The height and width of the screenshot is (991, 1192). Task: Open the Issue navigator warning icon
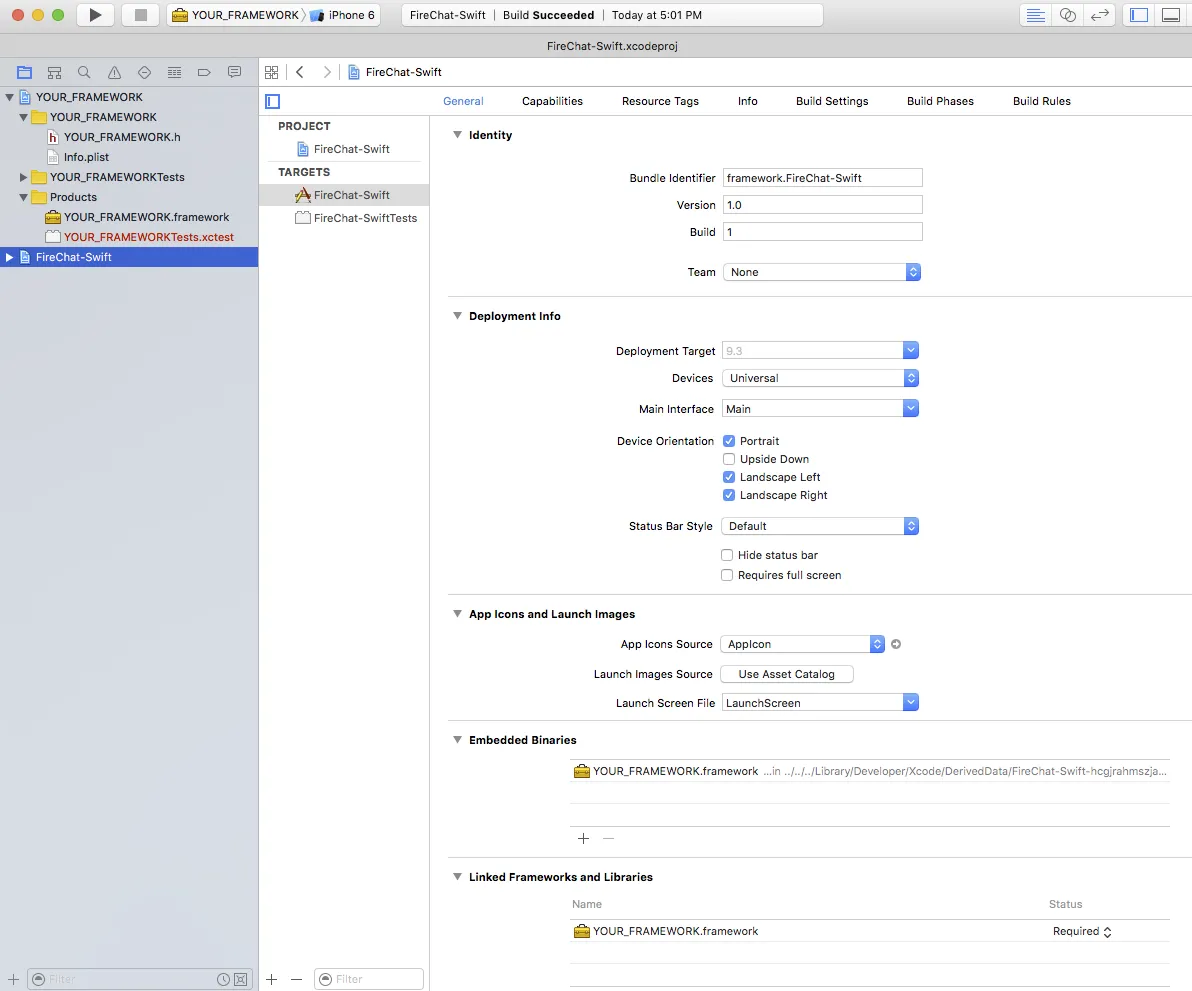(114, 72)
